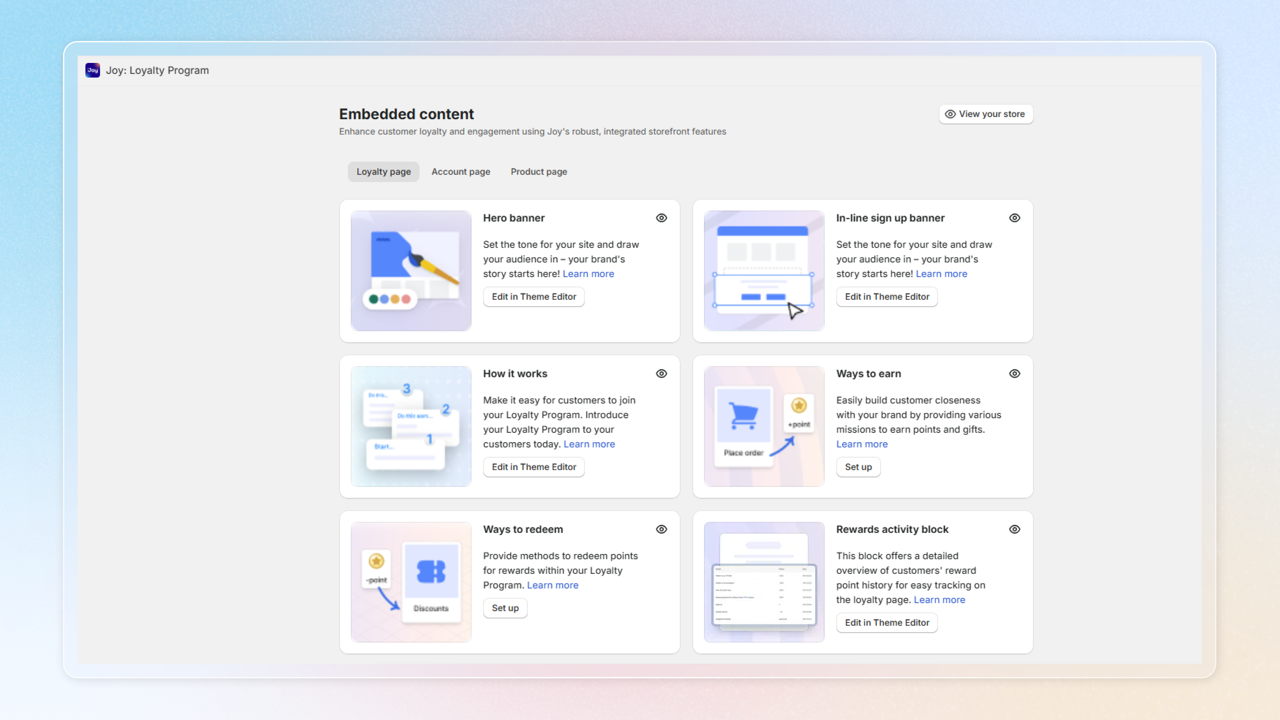Click the Embedded content heading

coord(406,114)
